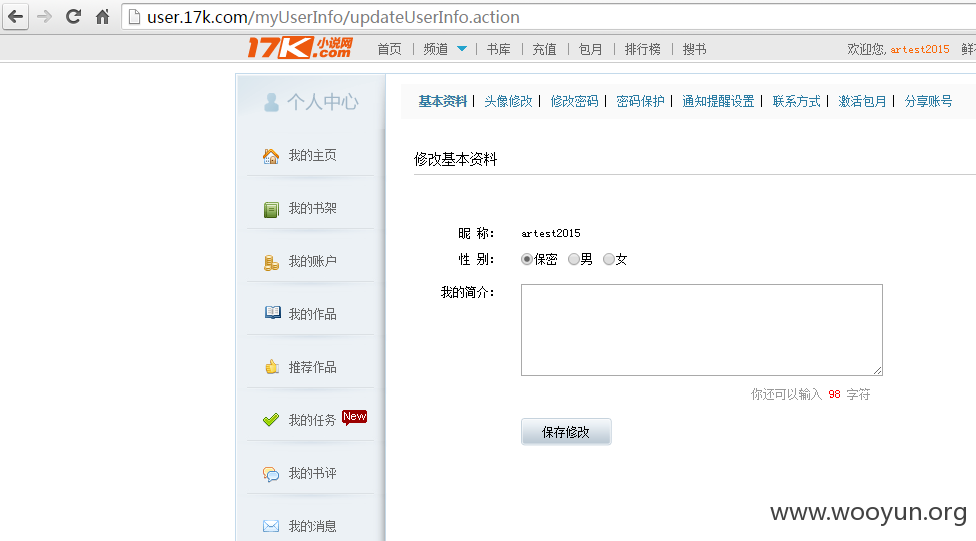
Task: Switch to the 头像修改 tab
Action: coord(509,101)
